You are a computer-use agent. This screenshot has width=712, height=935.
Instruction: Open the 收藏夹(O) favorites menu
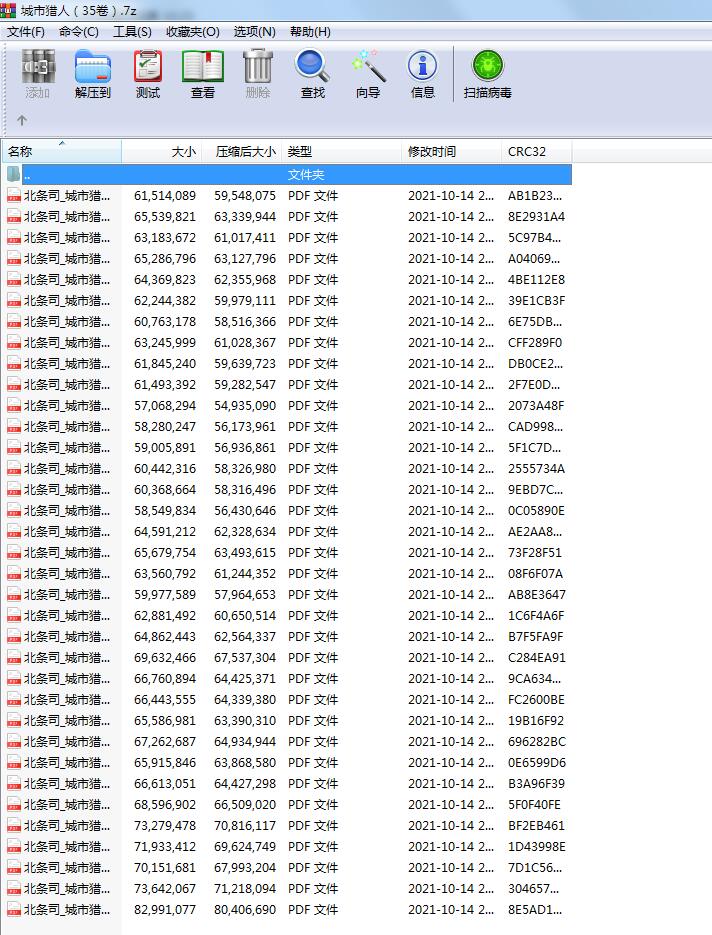tap(192, 32)
